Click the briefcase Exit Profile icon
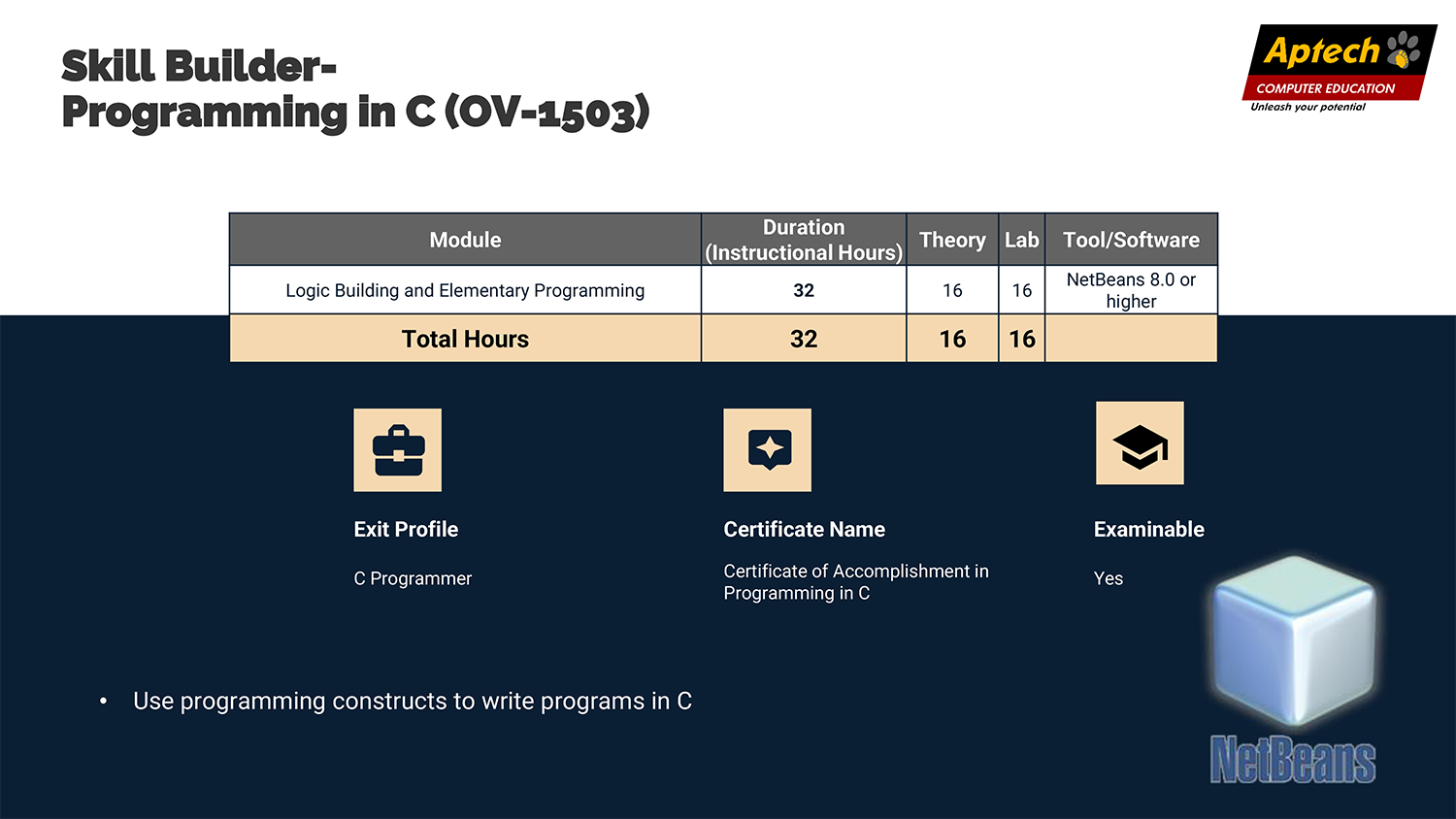The width and height of the screenshot is (1456, 819). click(x=397, y=450)
